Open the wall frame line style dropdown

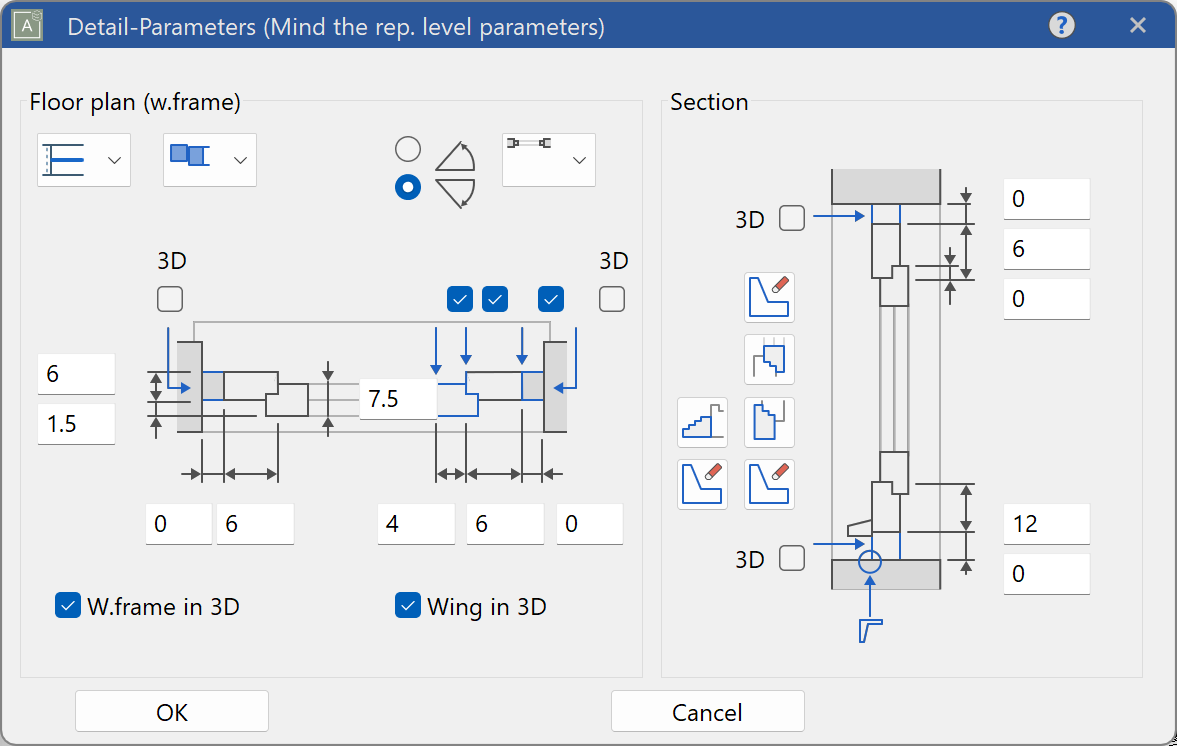click(84, 160)
